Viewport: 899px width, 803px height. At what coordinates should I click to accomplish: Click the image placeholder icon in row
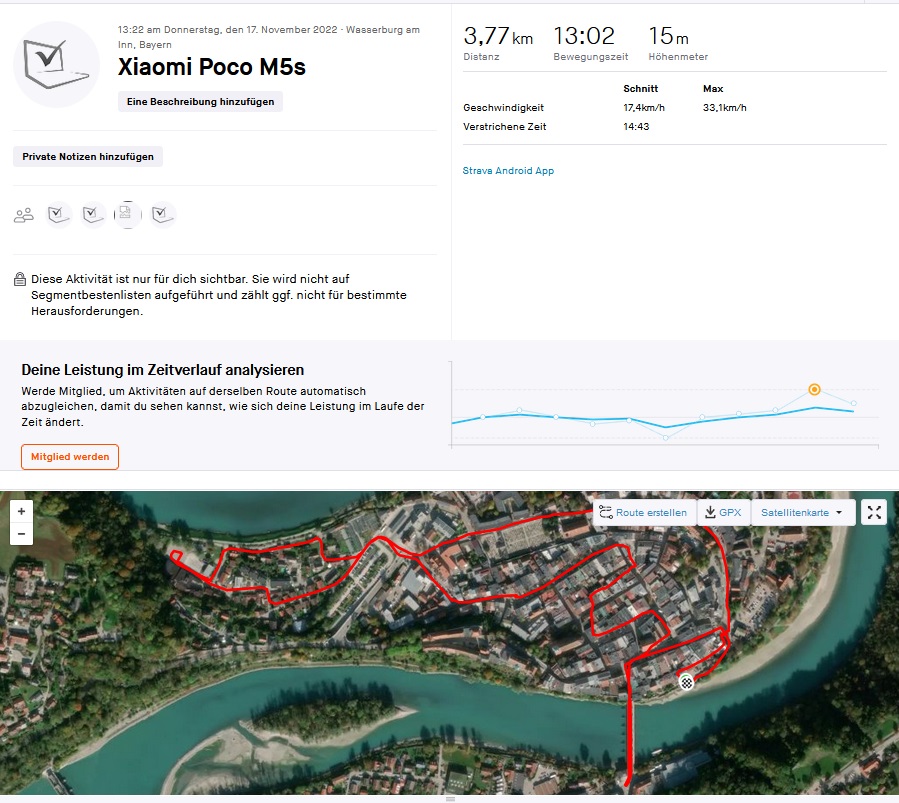126,214
